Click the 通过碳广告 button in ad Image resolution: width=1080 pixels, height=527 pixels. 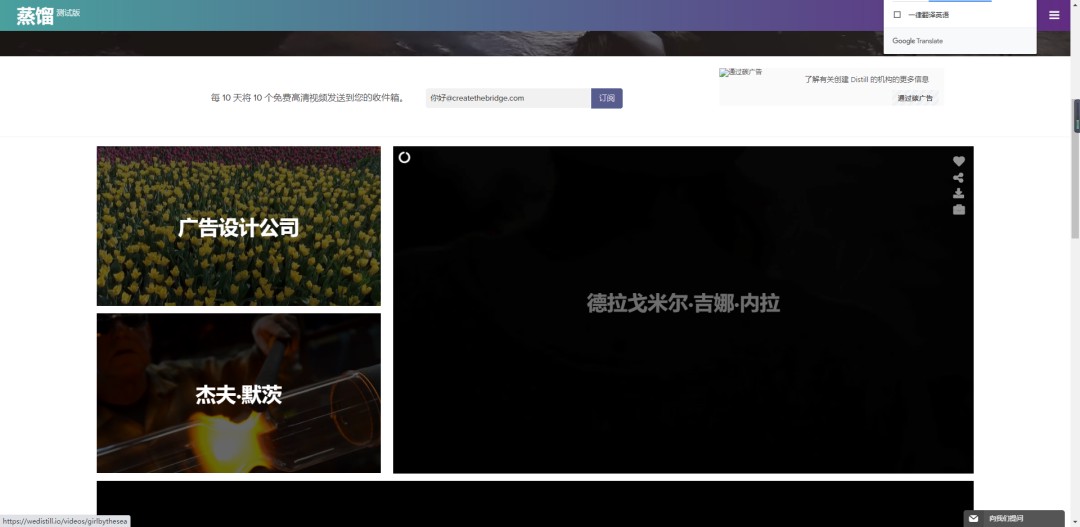coord(915,98)
